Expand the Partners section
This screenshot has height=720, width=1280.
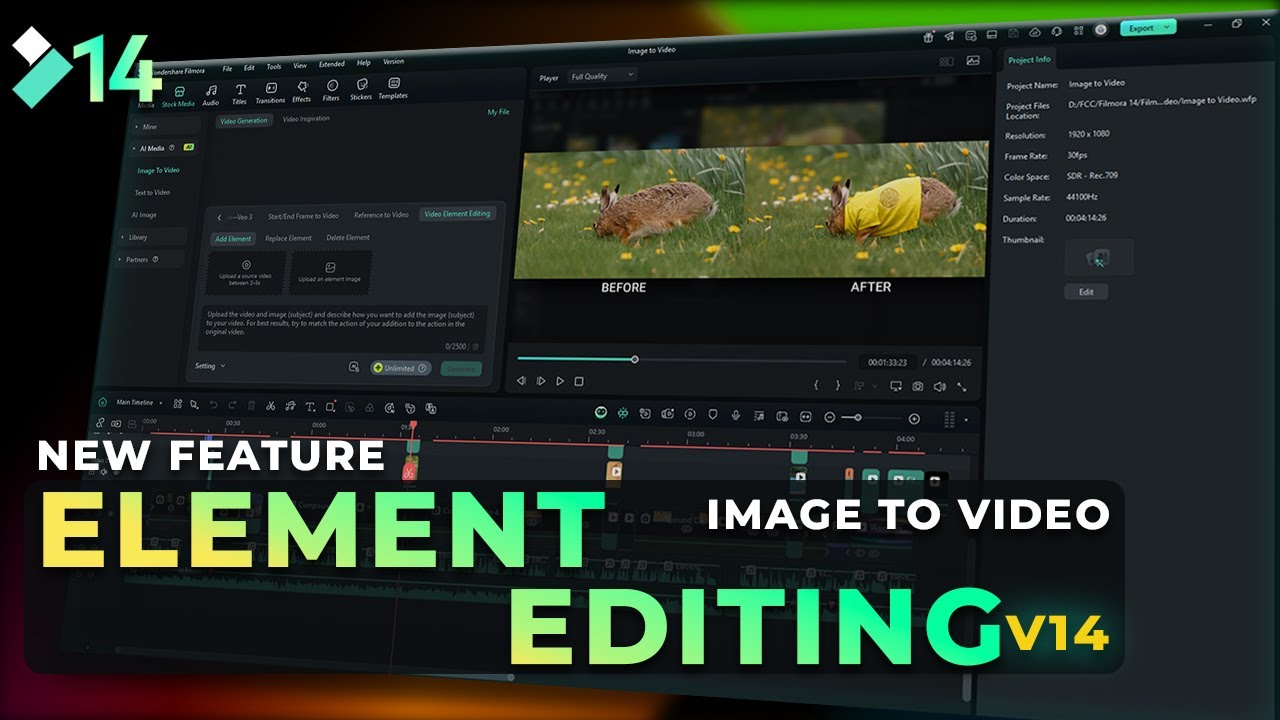pos(150,259)
